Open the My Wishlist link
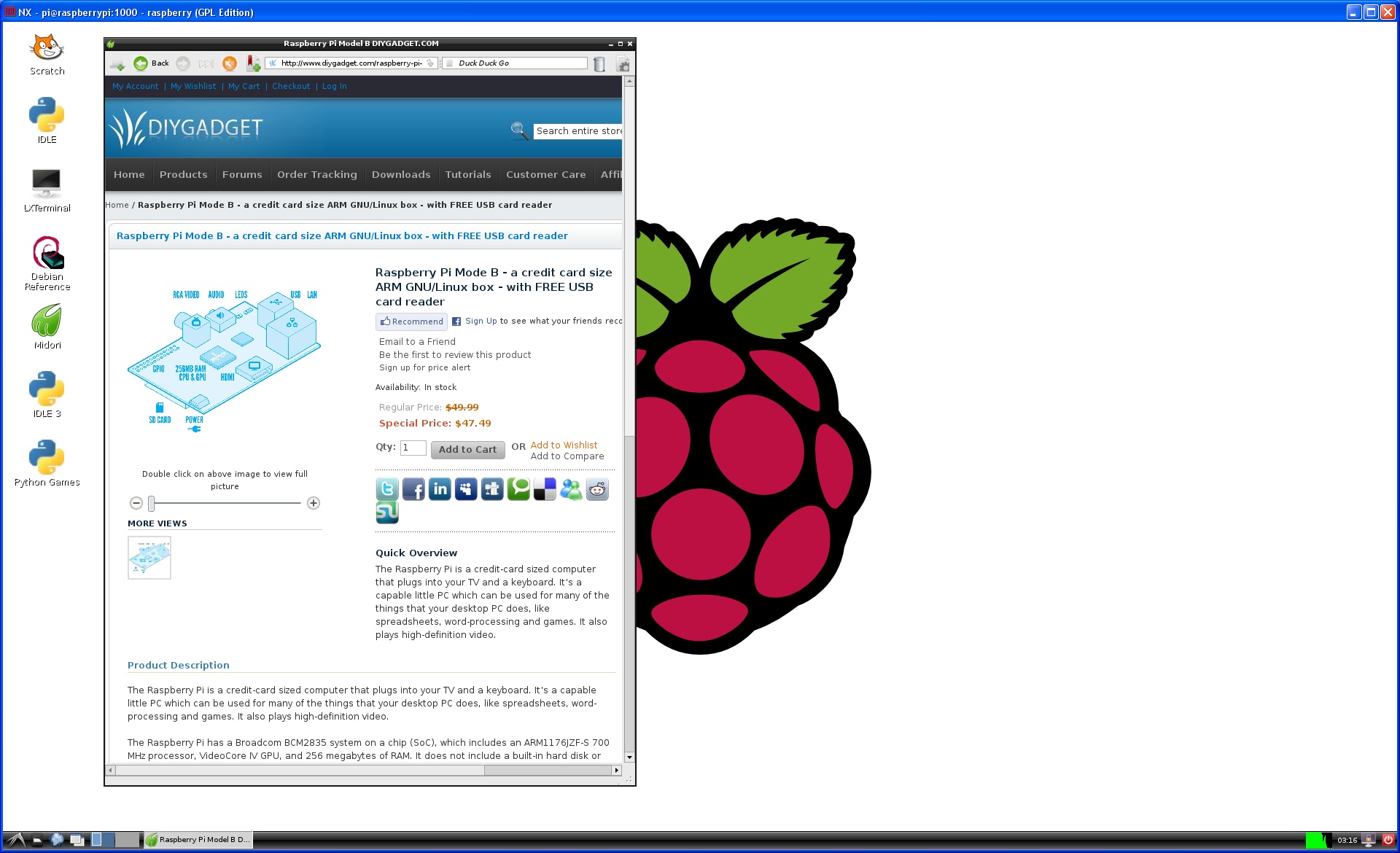Image resolution: width=1400 pixels, height=853 pixels. [x=193, y=86]
